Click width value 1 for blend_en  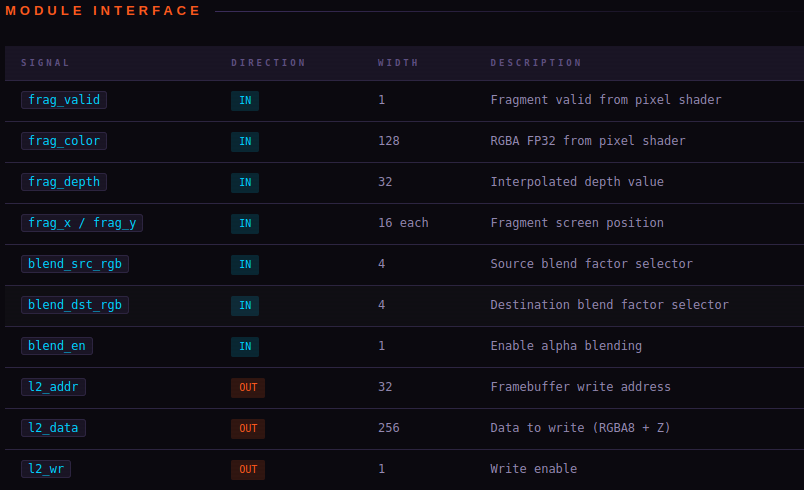click(x=381, y=346)
